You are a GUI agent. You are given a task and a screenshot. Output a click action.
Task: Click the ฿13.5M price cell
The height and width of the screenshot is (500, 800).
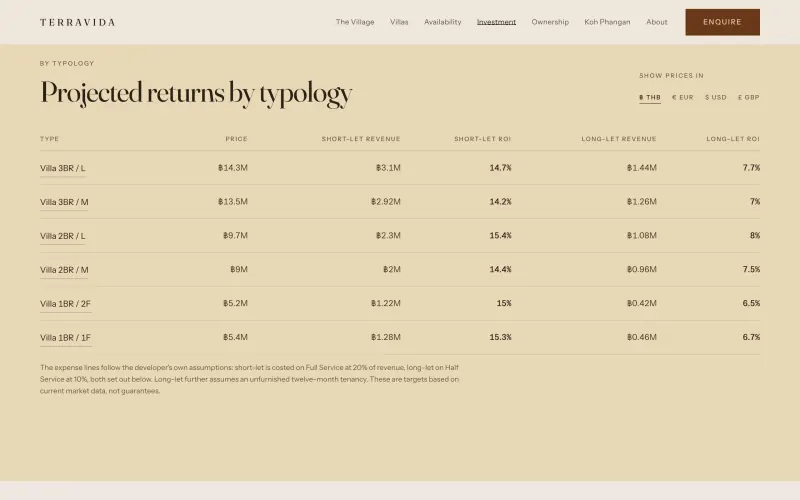click(x=233, y=202)
